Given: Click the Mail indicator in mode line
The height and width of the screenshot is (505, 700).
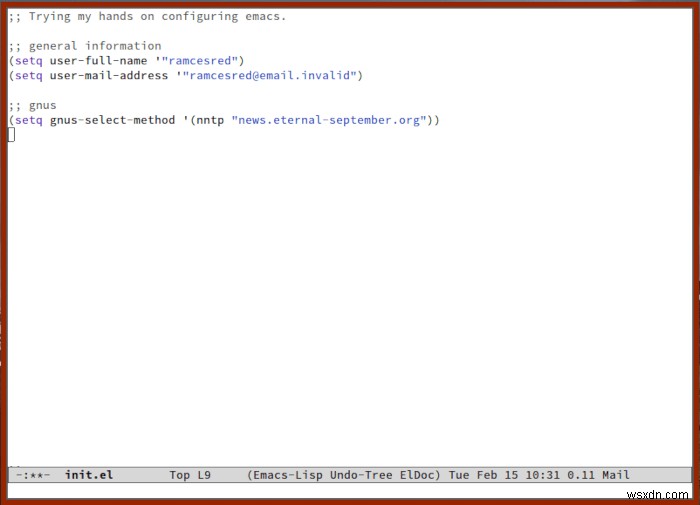Looking at the screenshot, I should (x=616, y=475).
